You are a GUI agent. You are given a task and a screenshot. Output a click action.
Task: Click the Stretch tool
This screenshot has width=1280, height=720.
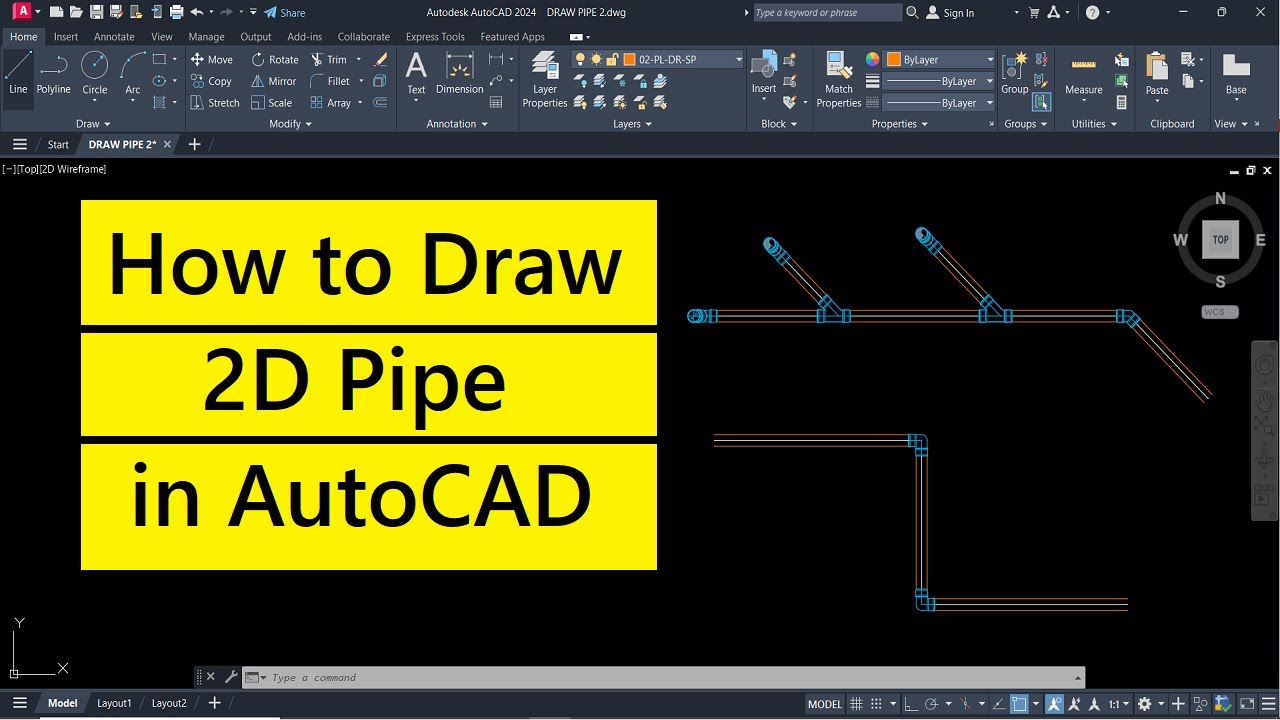[215, 103]
